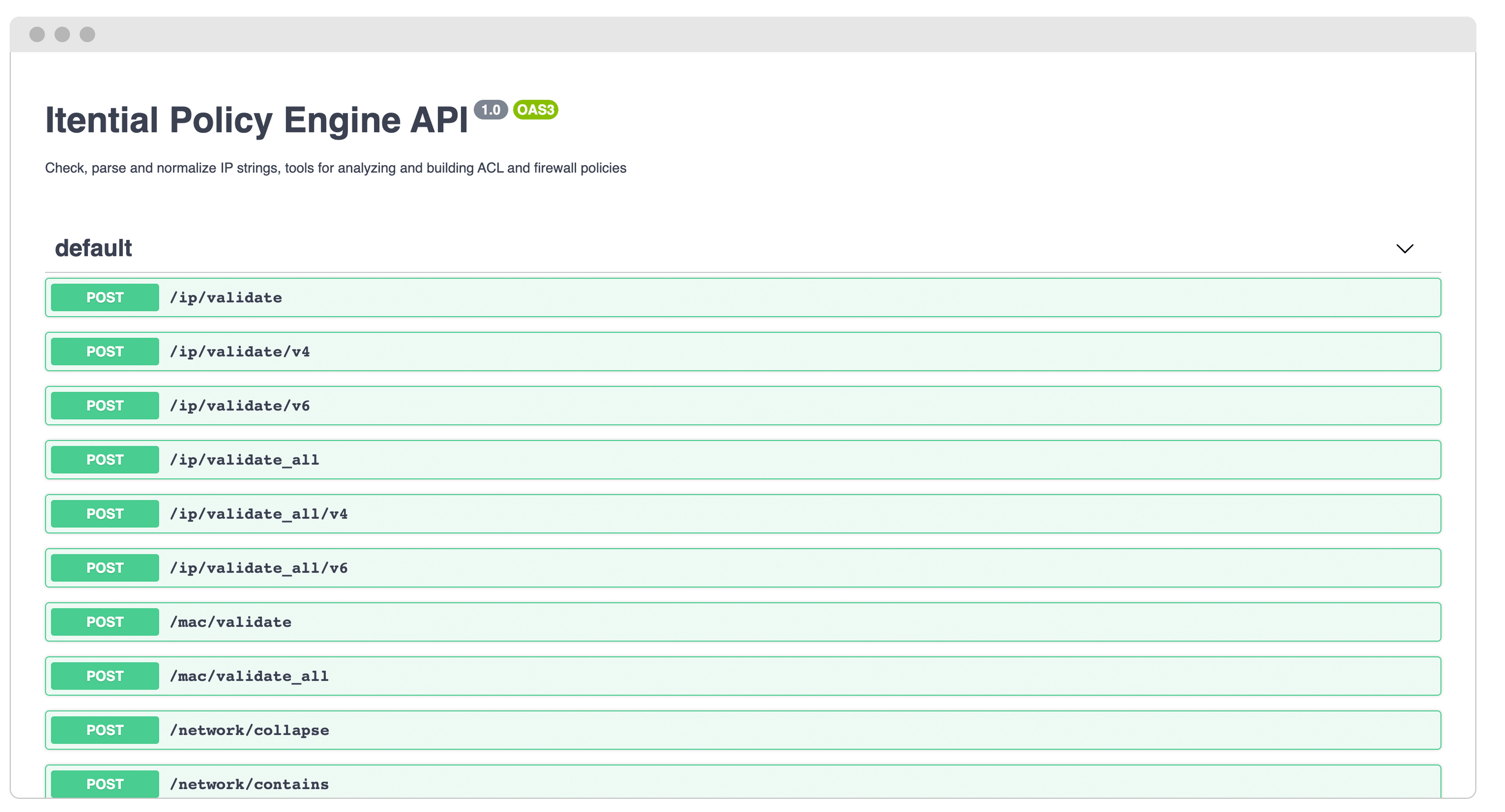
Task: Click POST badge beside /mac/validate_all
Action: 104,676
